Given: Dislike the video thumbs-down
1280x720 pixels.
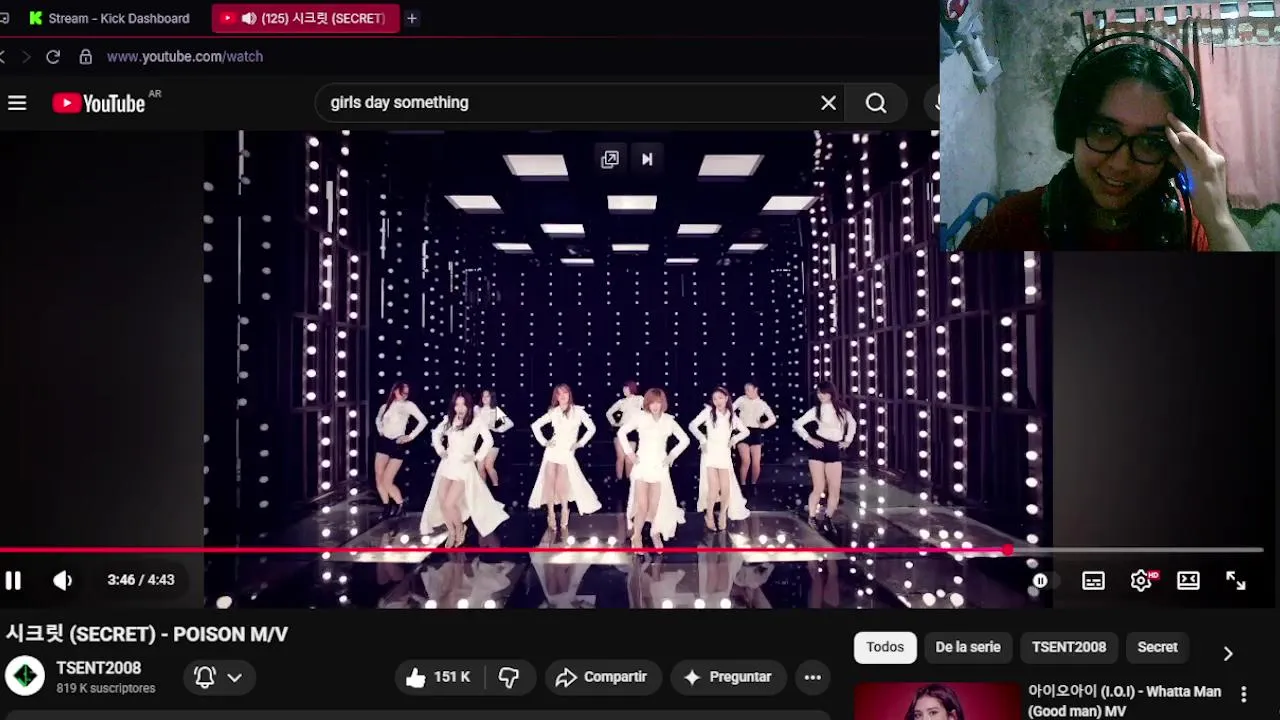Looking at the screenshot, I should click(509, 677).
